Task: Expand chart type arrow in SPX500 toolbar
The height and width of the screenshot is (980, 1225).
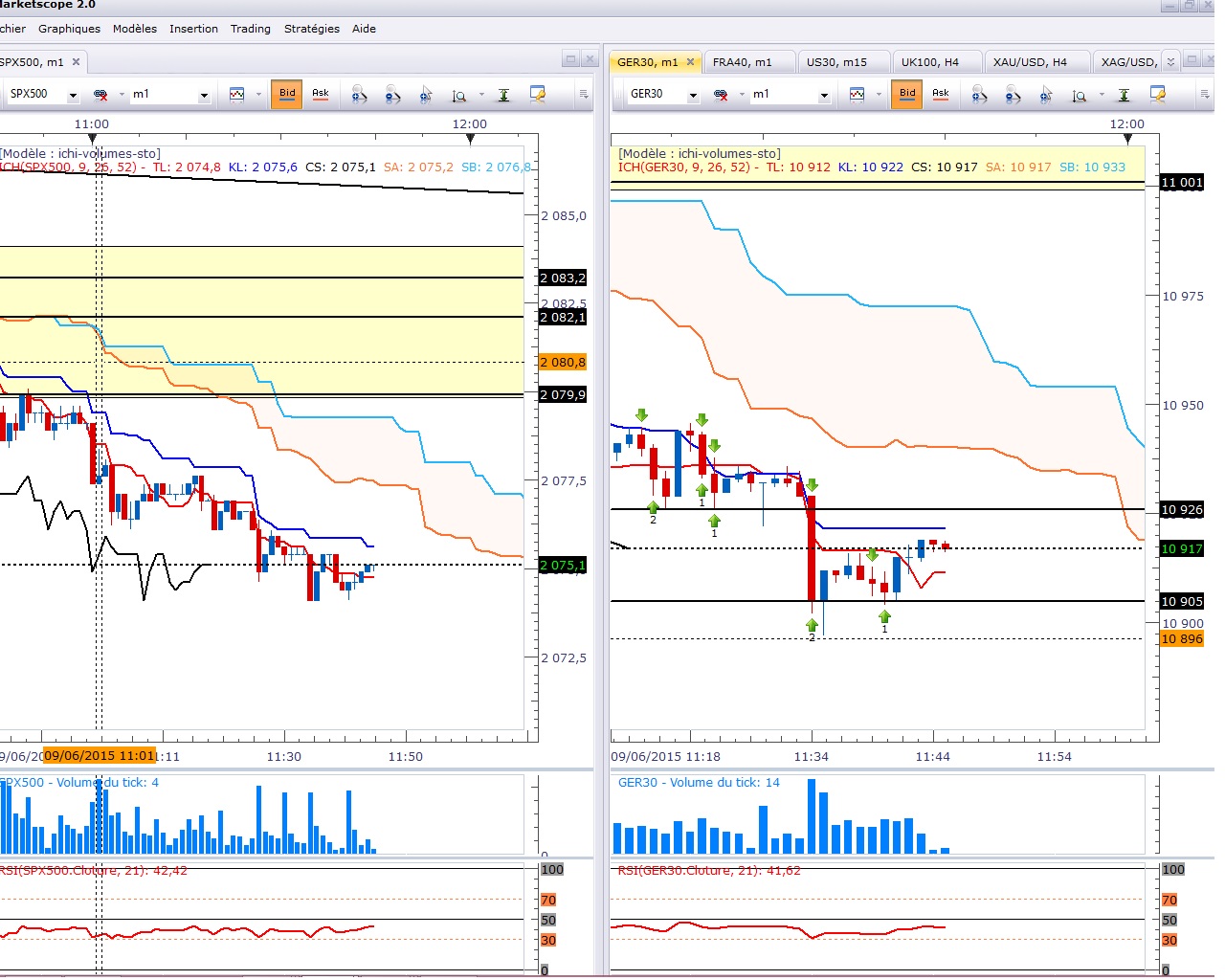Action: (x=258, y=94)
